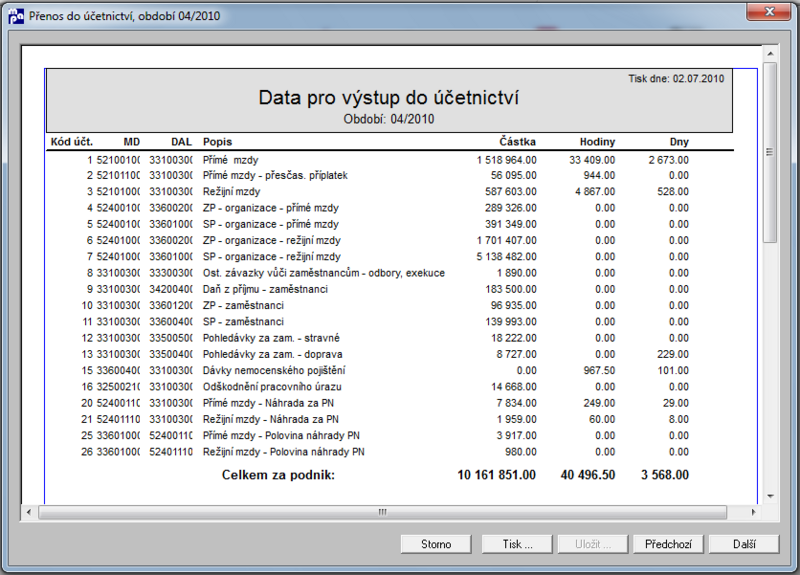Click 'ZP - zaměstnanci' row text
The width and height of the screenshot is (800, 575).
[x=243, y=306]
